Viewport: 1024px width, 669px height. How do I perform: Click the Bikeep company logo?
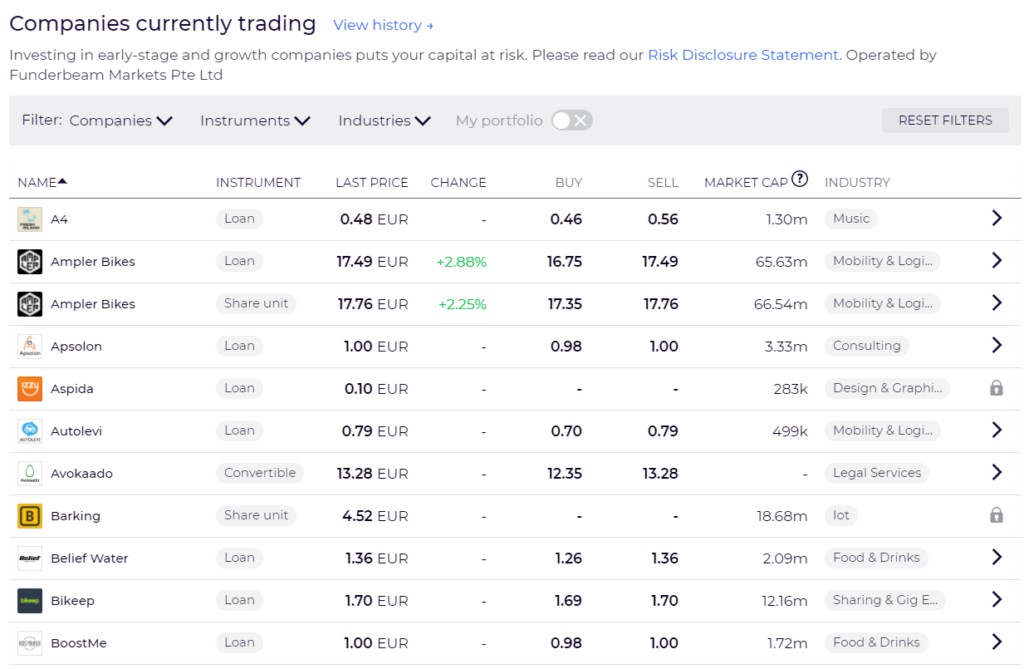click(x=29, y=601)
